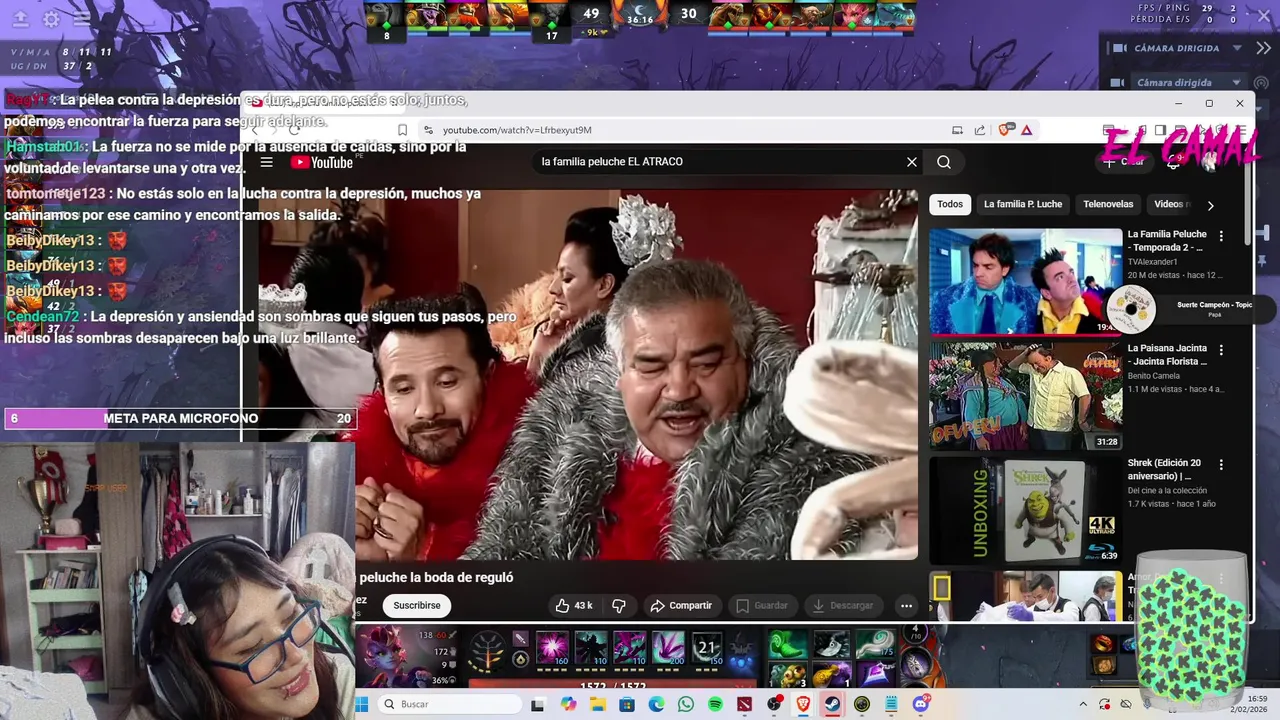The image size is (1280, 720).
Task: Dislike the video with thumbs down
Action: (619, 605)
